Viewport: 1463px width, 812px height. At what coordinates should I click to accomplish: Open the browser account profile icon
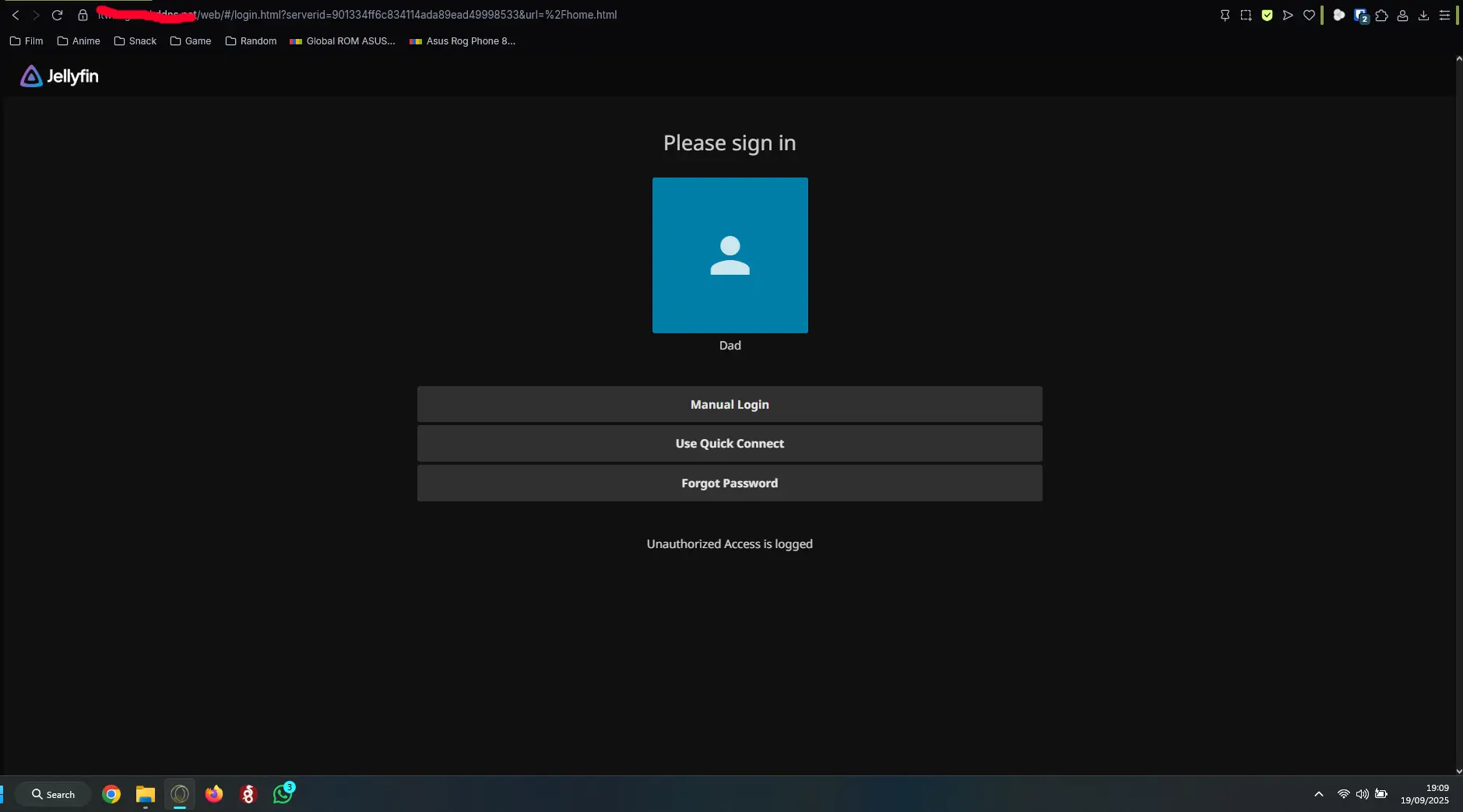1402,16
